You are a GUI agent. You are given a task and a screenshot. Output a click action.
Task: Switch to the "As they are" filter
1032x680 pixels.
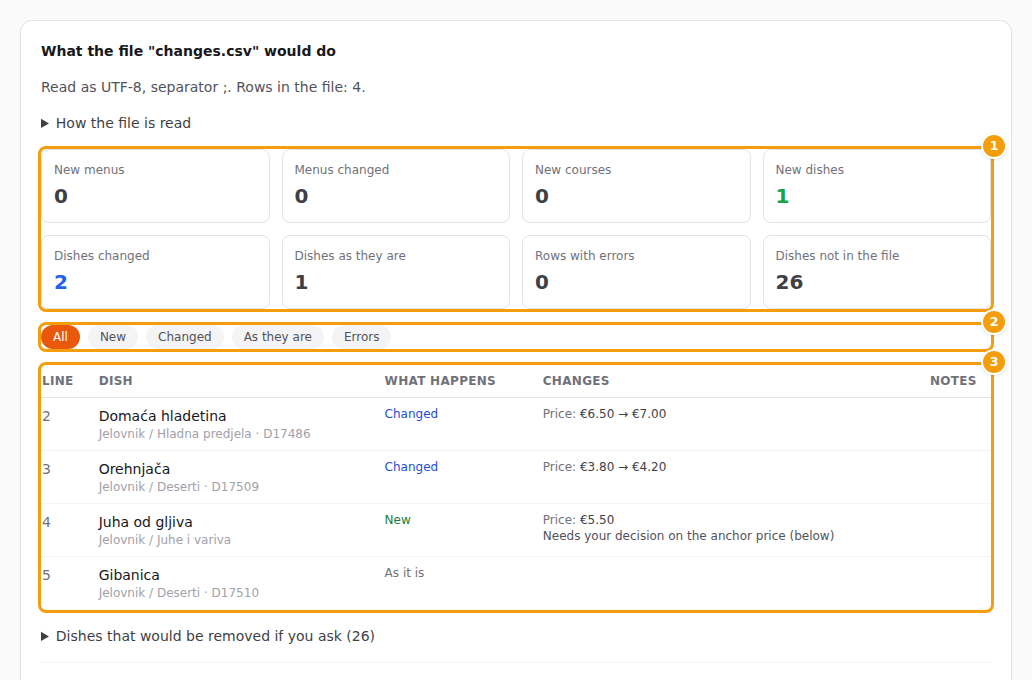point(278,336)
